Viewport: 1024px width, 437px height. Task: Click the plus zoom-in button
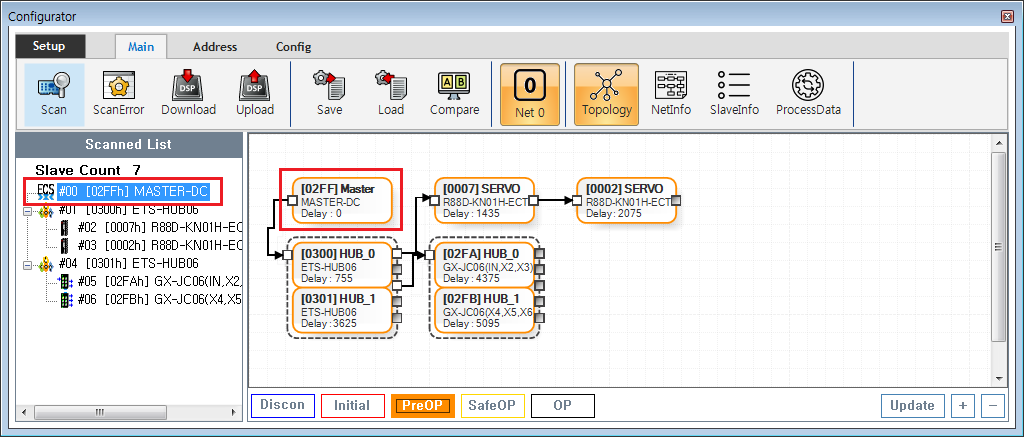click(963, 406)
